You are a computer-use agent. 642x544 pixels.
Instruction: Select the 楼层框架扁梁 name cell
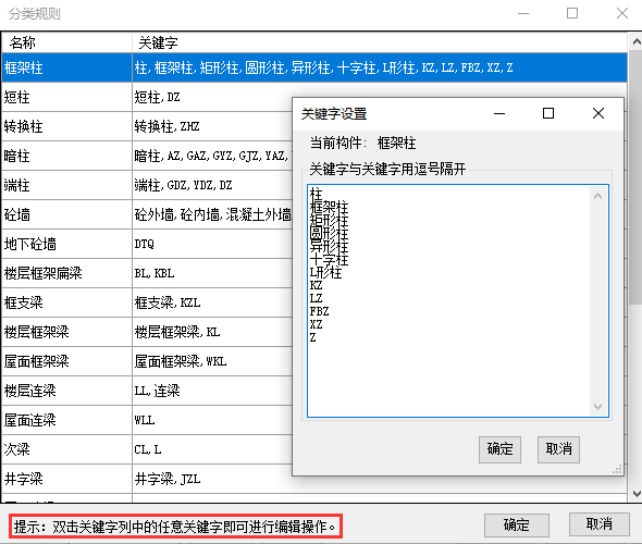67,273
